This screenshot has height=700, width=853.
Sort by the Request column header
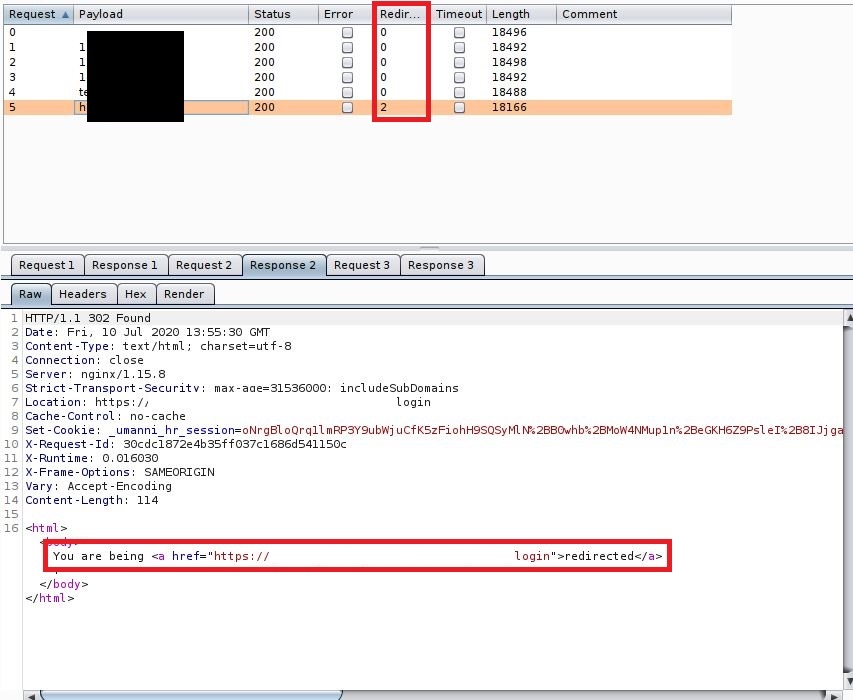click(x=39, y=14)
